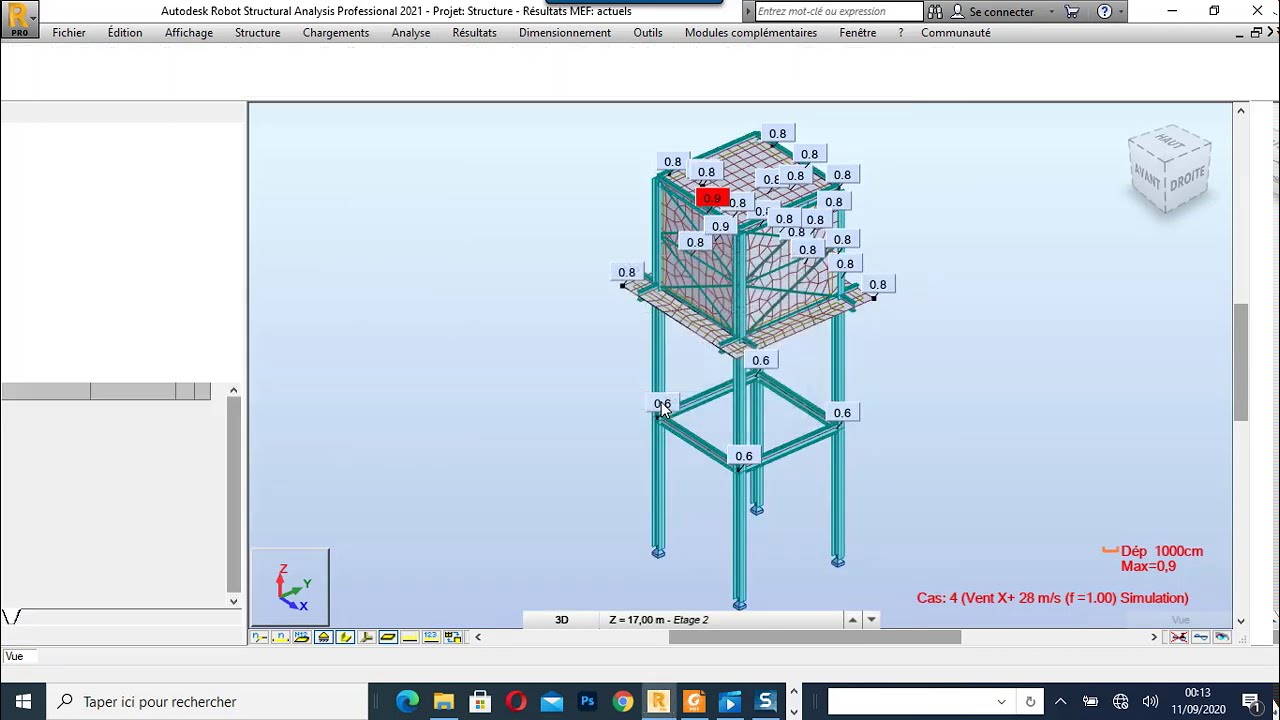Open File Explorer from taskbar

pos(443,702)
